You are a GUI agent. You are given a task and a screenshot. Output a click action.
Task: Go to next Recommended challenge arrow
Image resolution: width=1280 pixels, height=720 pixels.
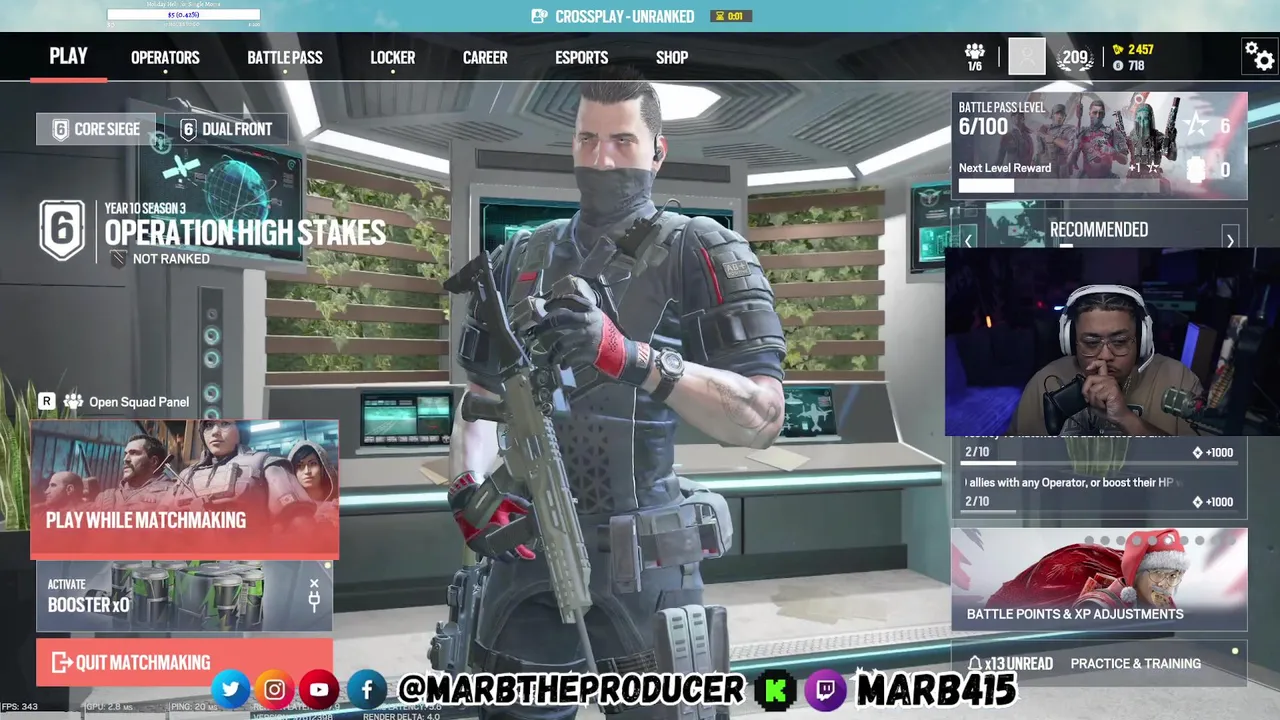(x=1230, y=240)
